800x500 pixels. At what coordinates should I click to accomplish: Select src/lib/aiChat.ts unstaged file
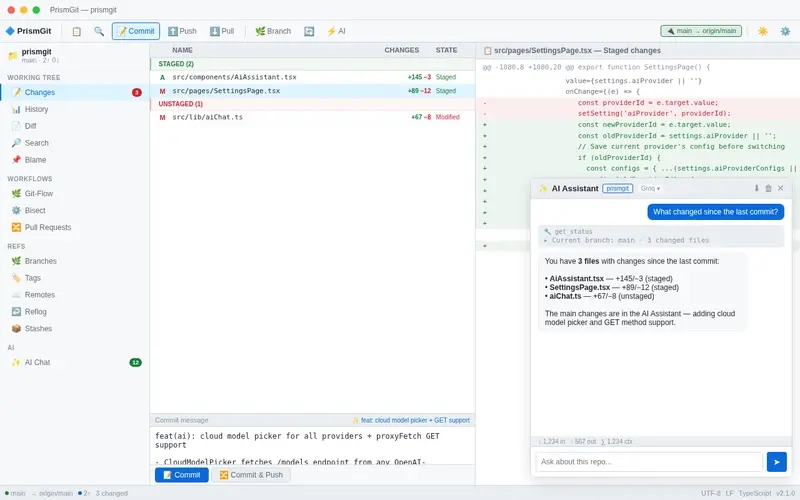pos(313,117)
